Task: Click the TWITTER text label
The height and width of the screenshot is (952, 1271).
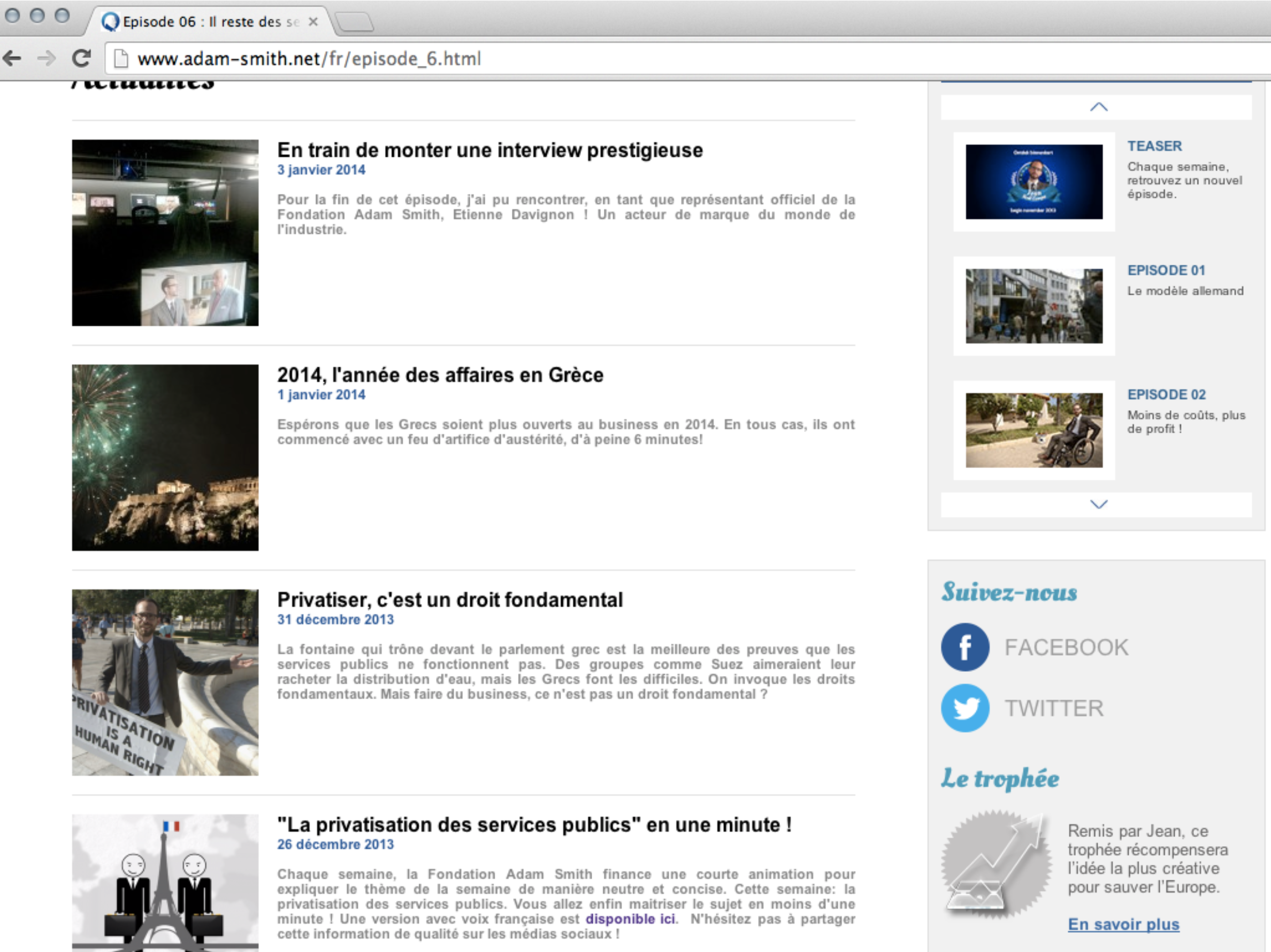Action: [1054, 709]
